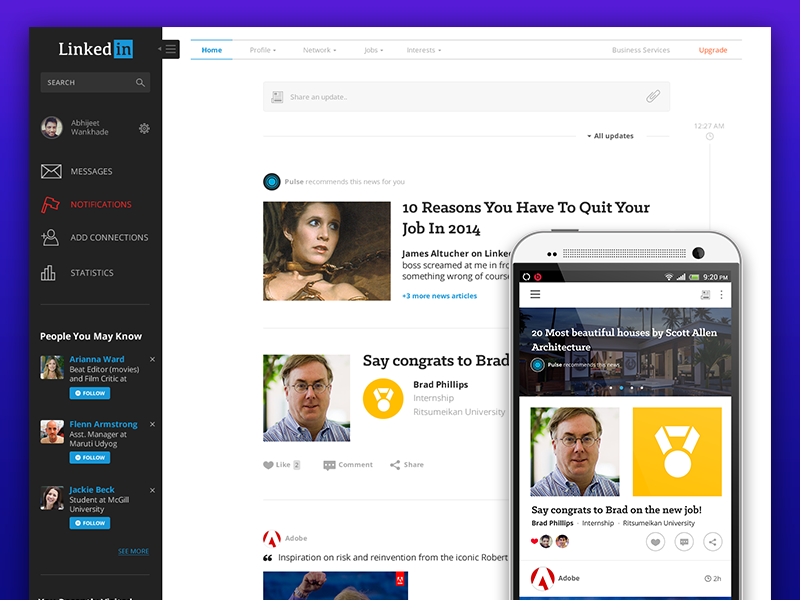
Task: Tap the 20 Most beautiful houses headline
Action: point(624,339)
